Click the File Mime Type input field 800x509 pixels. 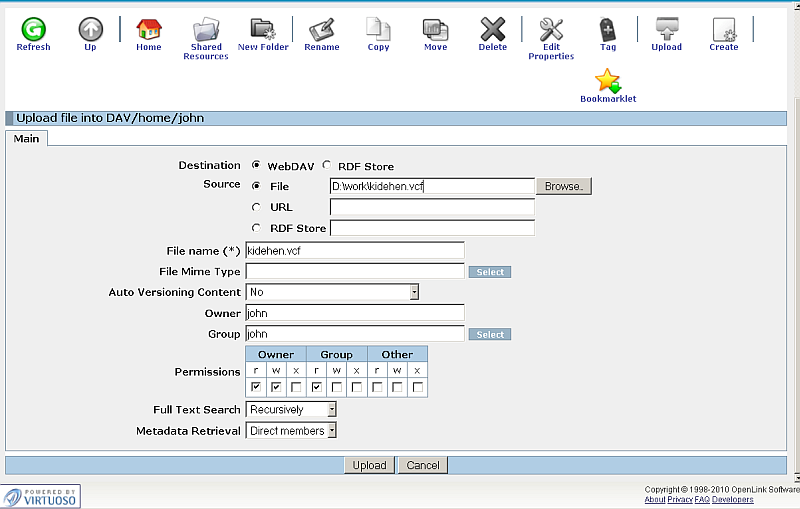[x=355, y=271]
